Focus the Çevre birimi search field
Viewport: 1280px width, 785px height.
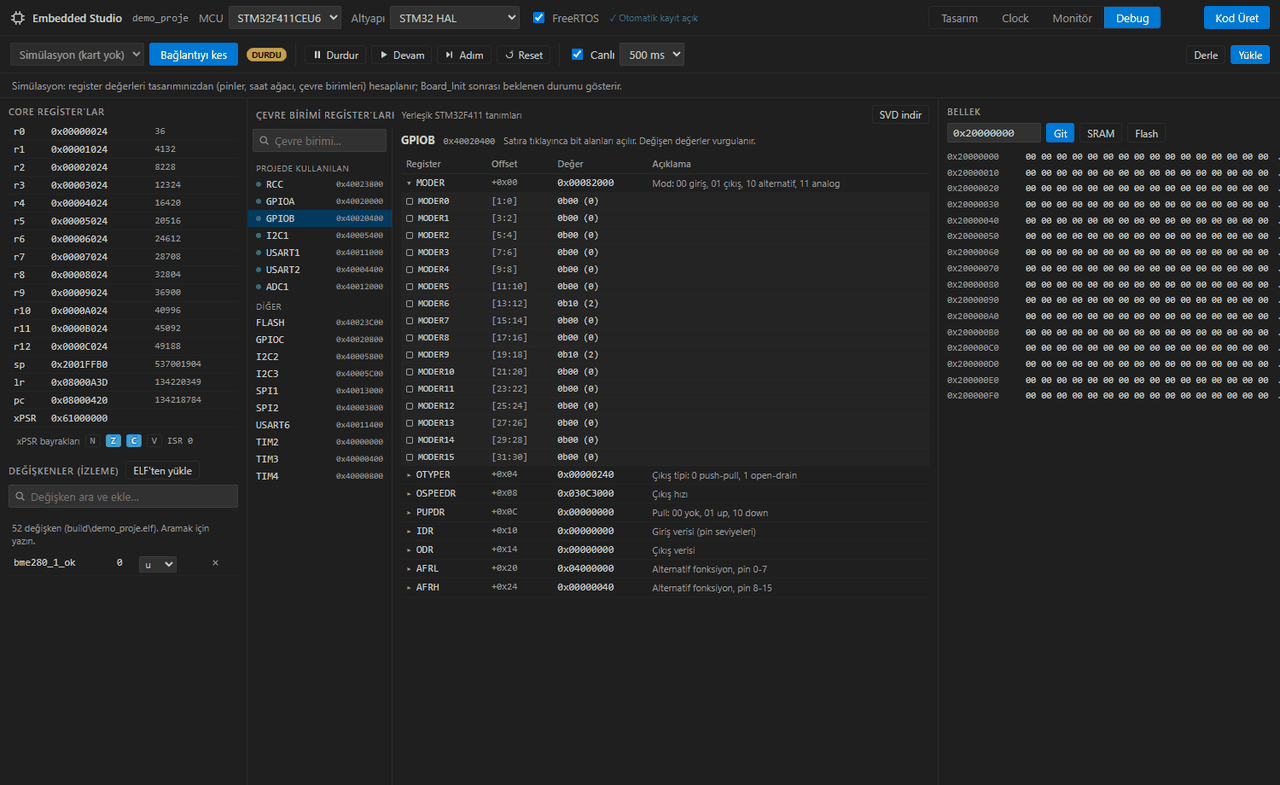click(319, 141)
